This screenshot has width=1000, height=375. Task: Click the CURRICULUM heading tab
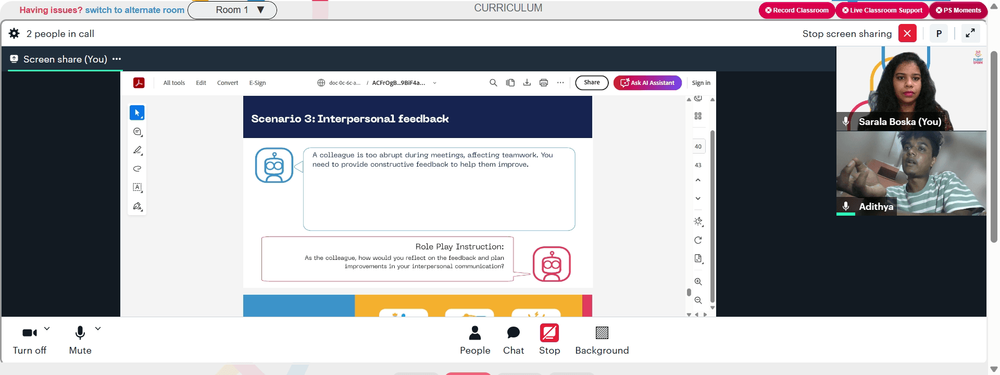508,8
